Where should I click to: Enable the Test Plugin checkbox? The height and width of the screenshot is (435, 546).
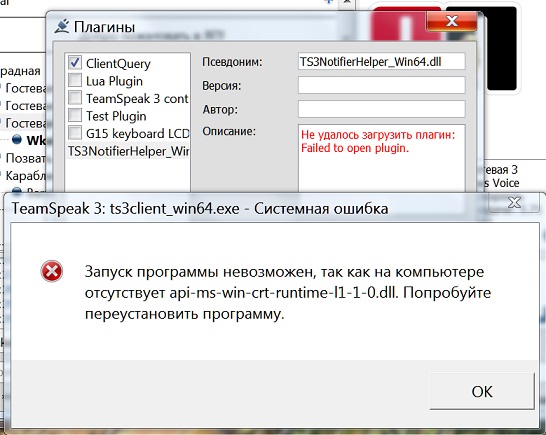(x=75, y=115)
